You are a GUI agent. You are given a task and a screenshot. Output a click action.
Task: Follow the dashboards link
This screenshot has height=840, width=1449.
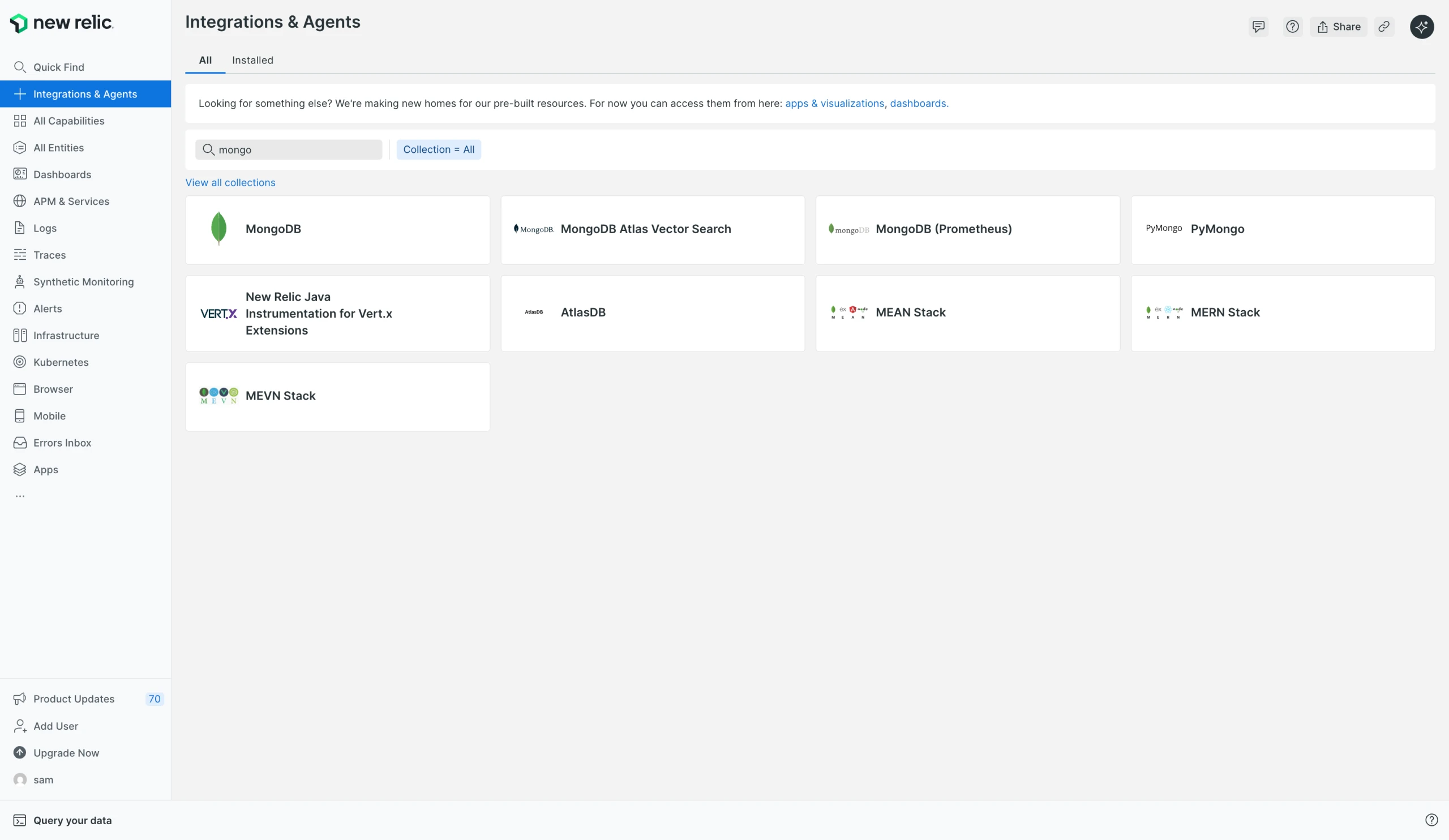(918, 104)
